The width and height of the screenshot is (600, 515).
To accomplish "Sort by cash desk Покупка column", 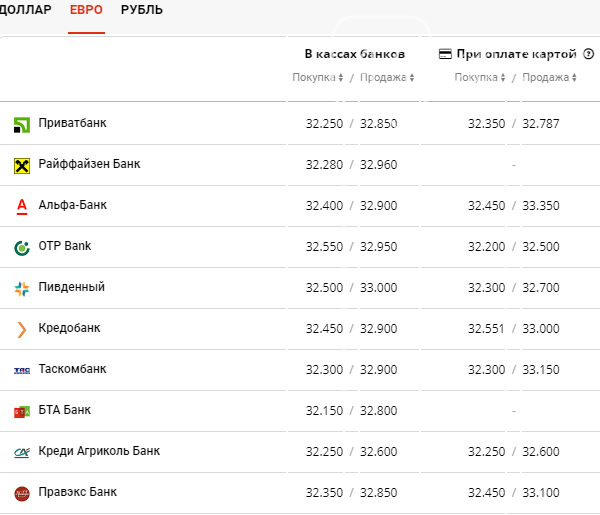I will click(318, 77).
